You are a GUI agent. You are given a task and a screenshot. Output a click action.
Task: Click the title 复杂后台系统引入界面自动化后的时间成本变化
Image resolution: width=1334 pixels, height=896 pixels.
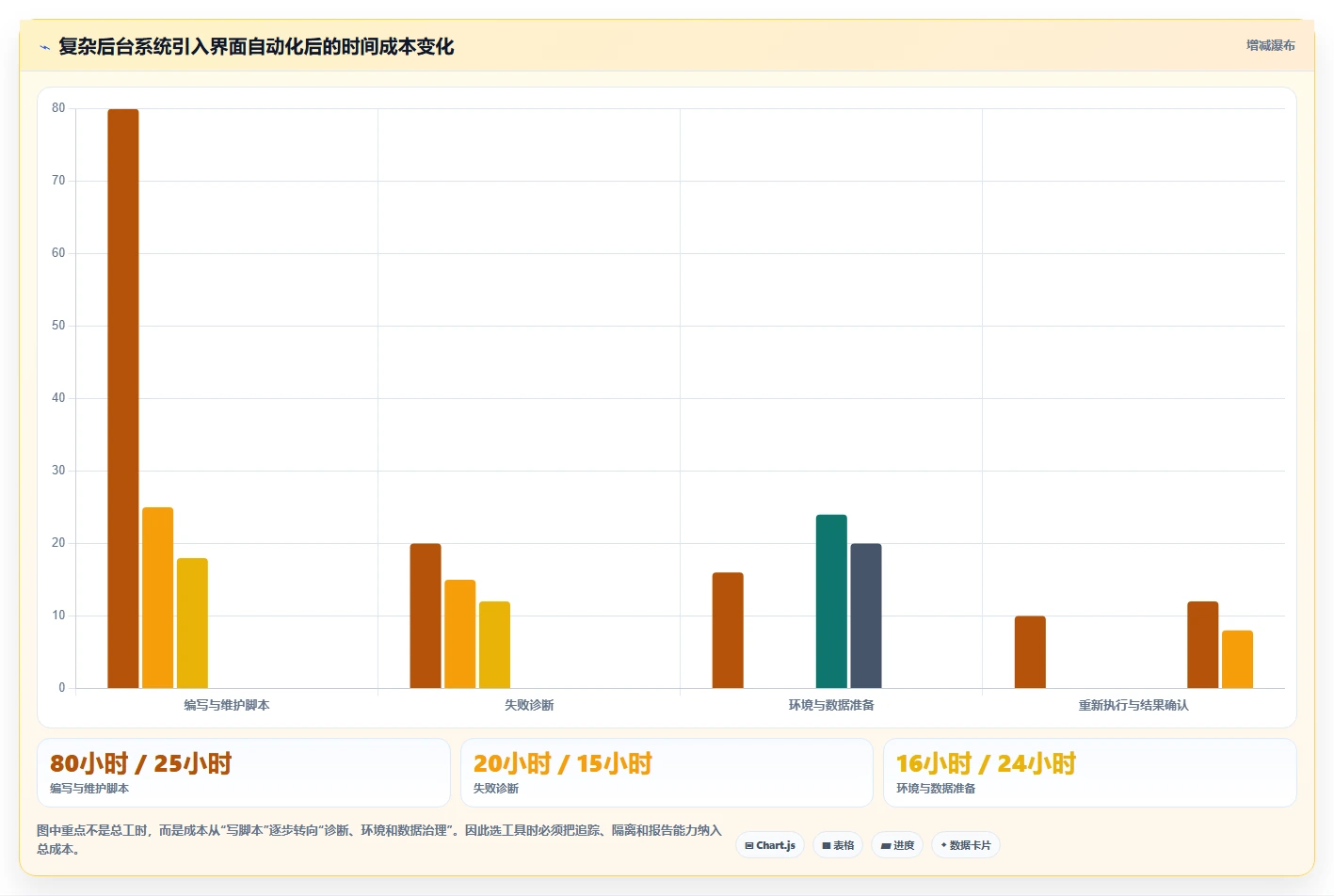(256, 46)
